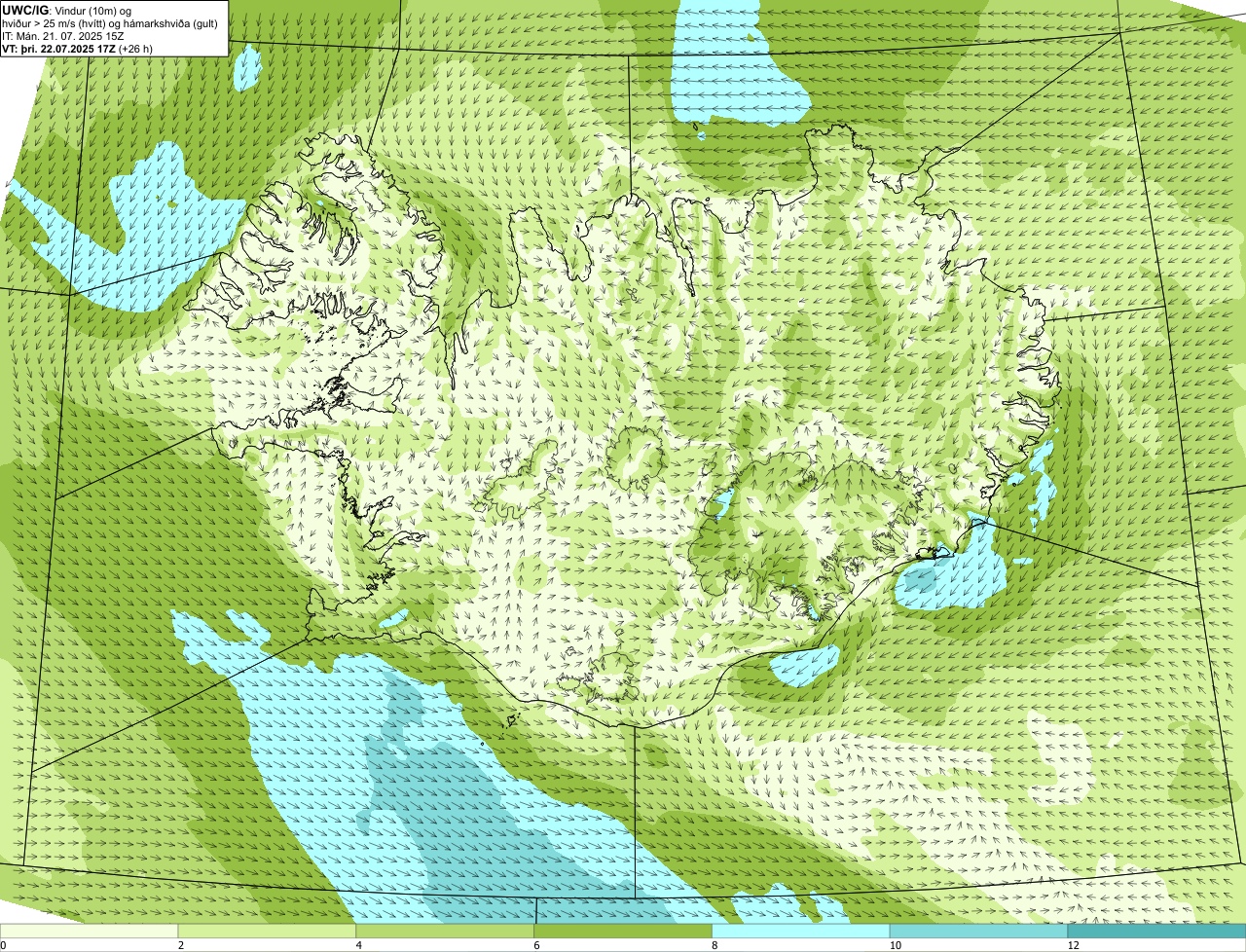Viewport: 1246px width, 952px height.
Task: Click the legend line starting "hviður > 25 m/s"
Action: coord(110,22)
